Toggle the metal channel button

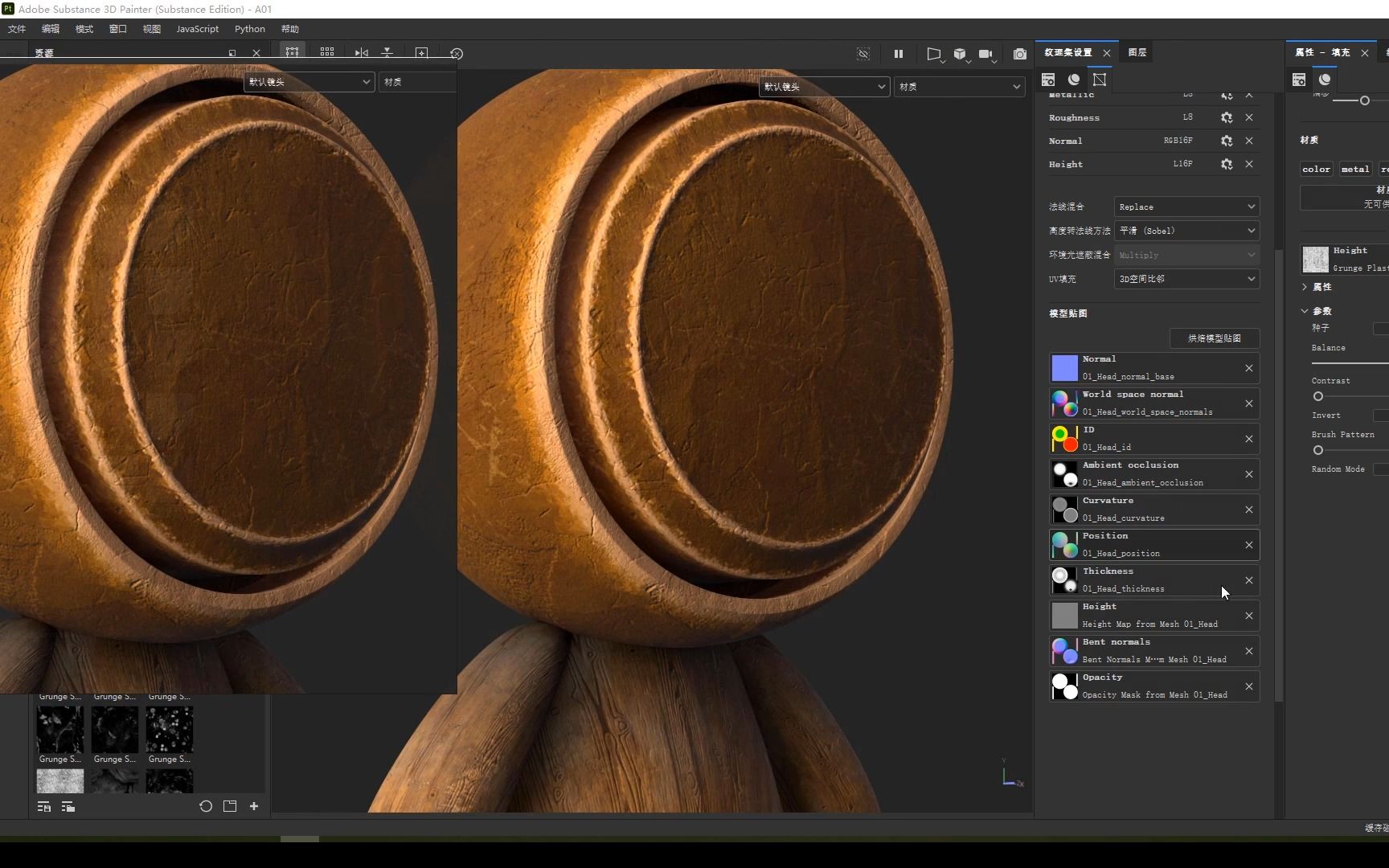coord(1354,169)
